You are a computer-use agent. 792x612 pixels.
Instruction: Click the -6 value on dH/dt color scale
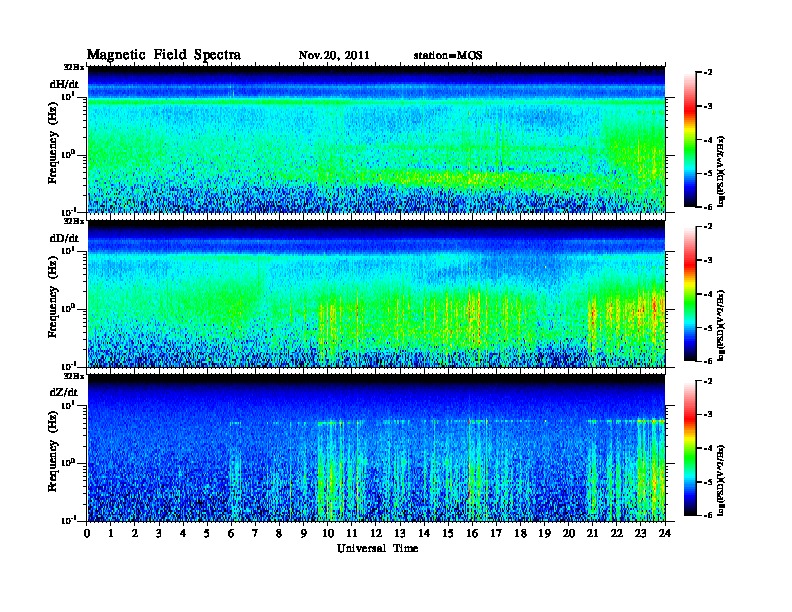pyautogui.click(x=708, y=207)
